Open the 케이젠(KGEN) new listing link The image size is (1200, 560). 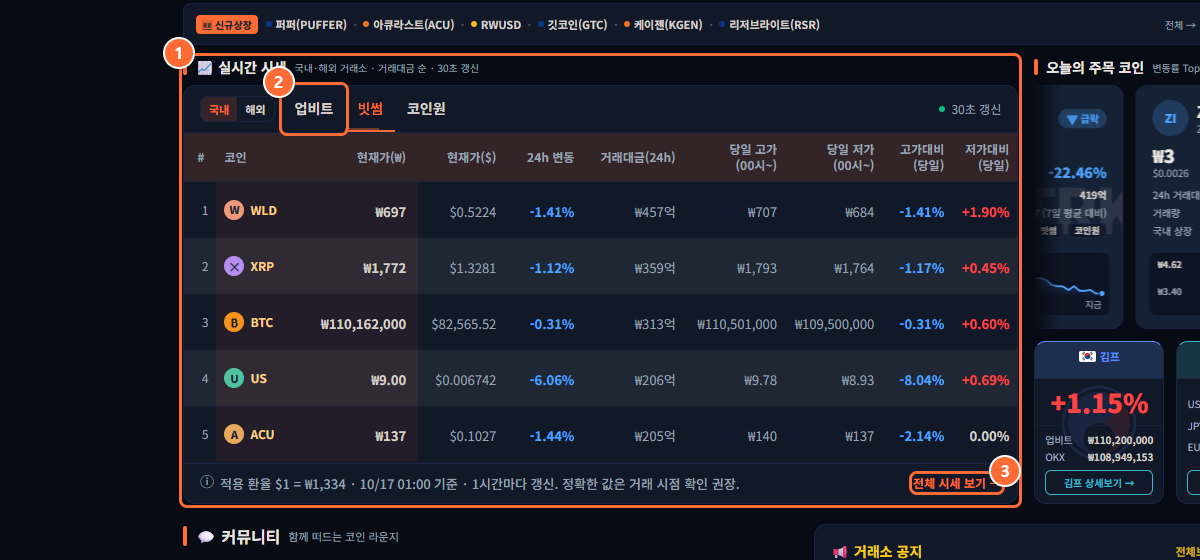(x=662, y=24)
